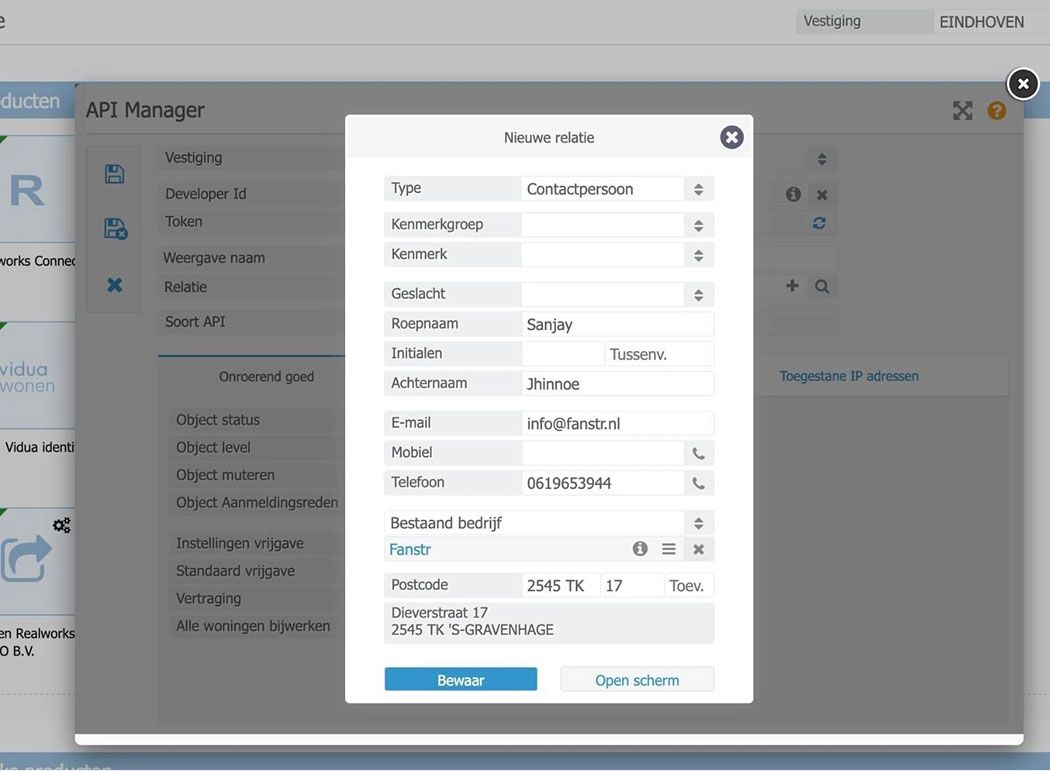Click the orange help question mark icon
The width and height of the screenshot is (1050, 771).
pyautogui.click(x=996, y=111)
